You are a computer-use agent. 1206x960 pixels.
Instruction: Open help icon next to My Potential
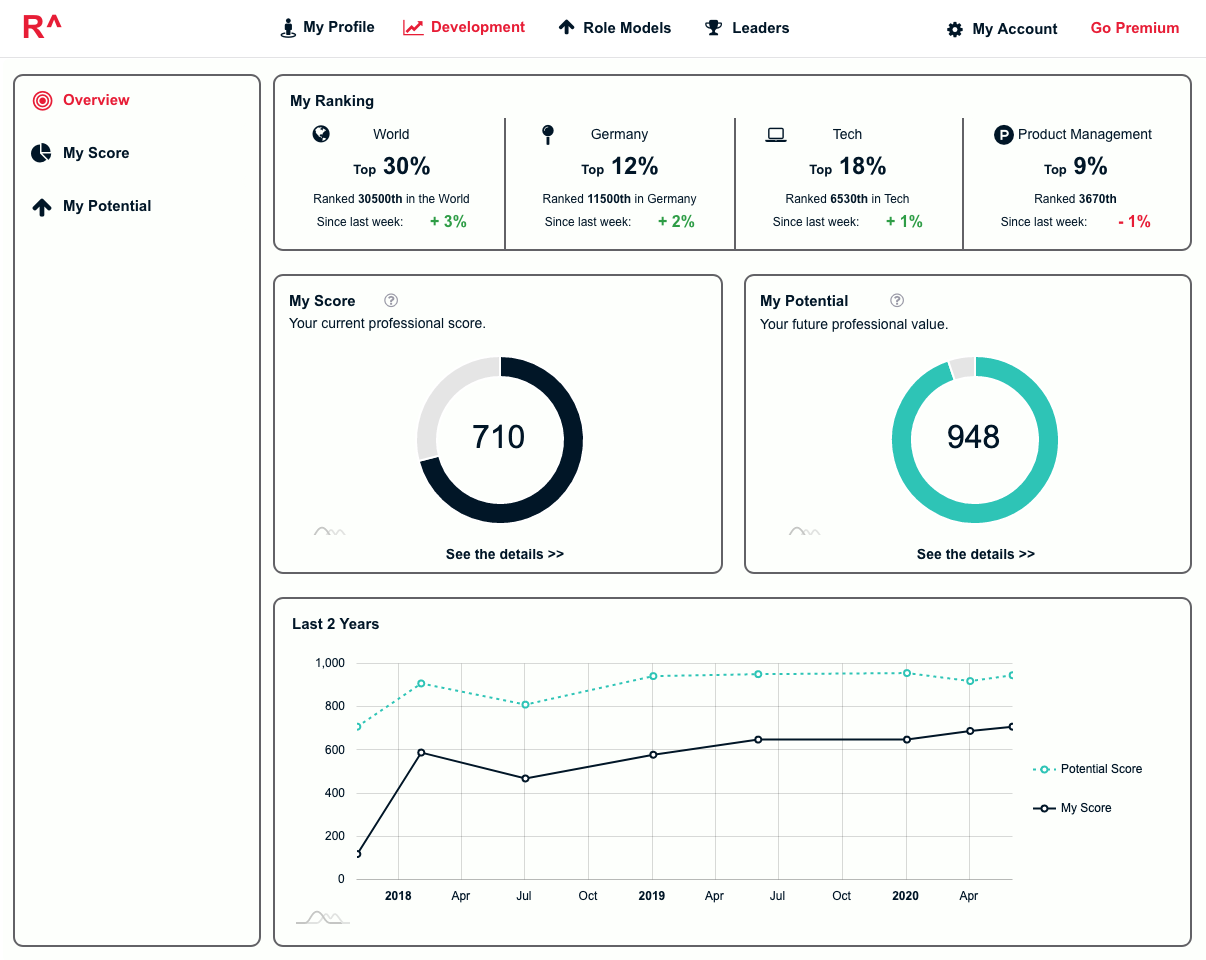pyautogui.click(x=897, y=300)
